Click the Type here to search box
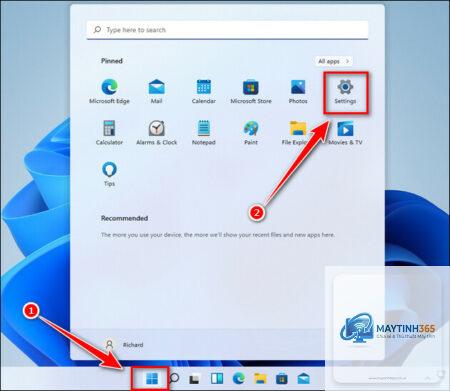 (x=227, y=30)
